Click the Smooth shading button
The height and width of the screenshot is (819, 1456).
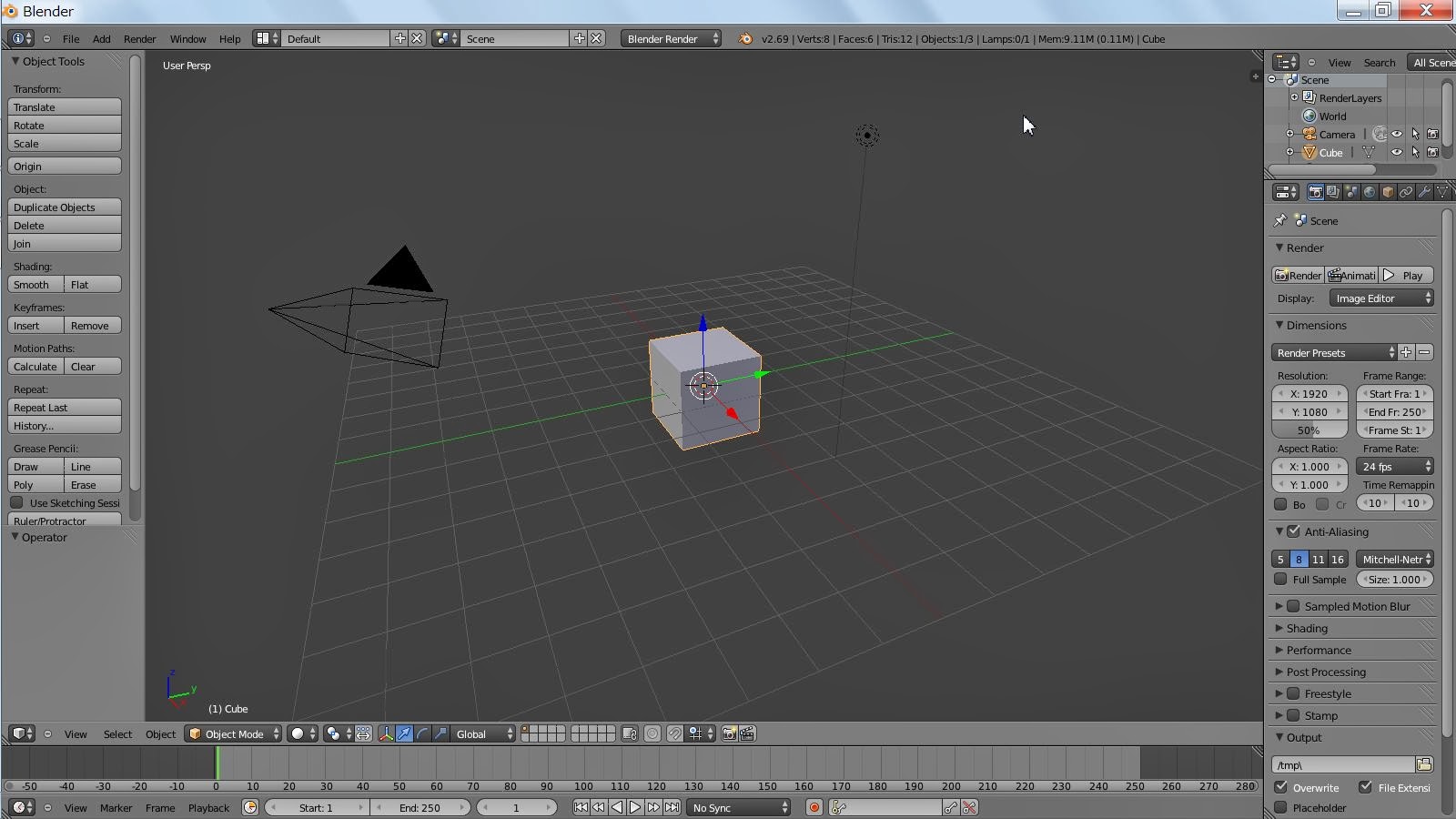35,284
